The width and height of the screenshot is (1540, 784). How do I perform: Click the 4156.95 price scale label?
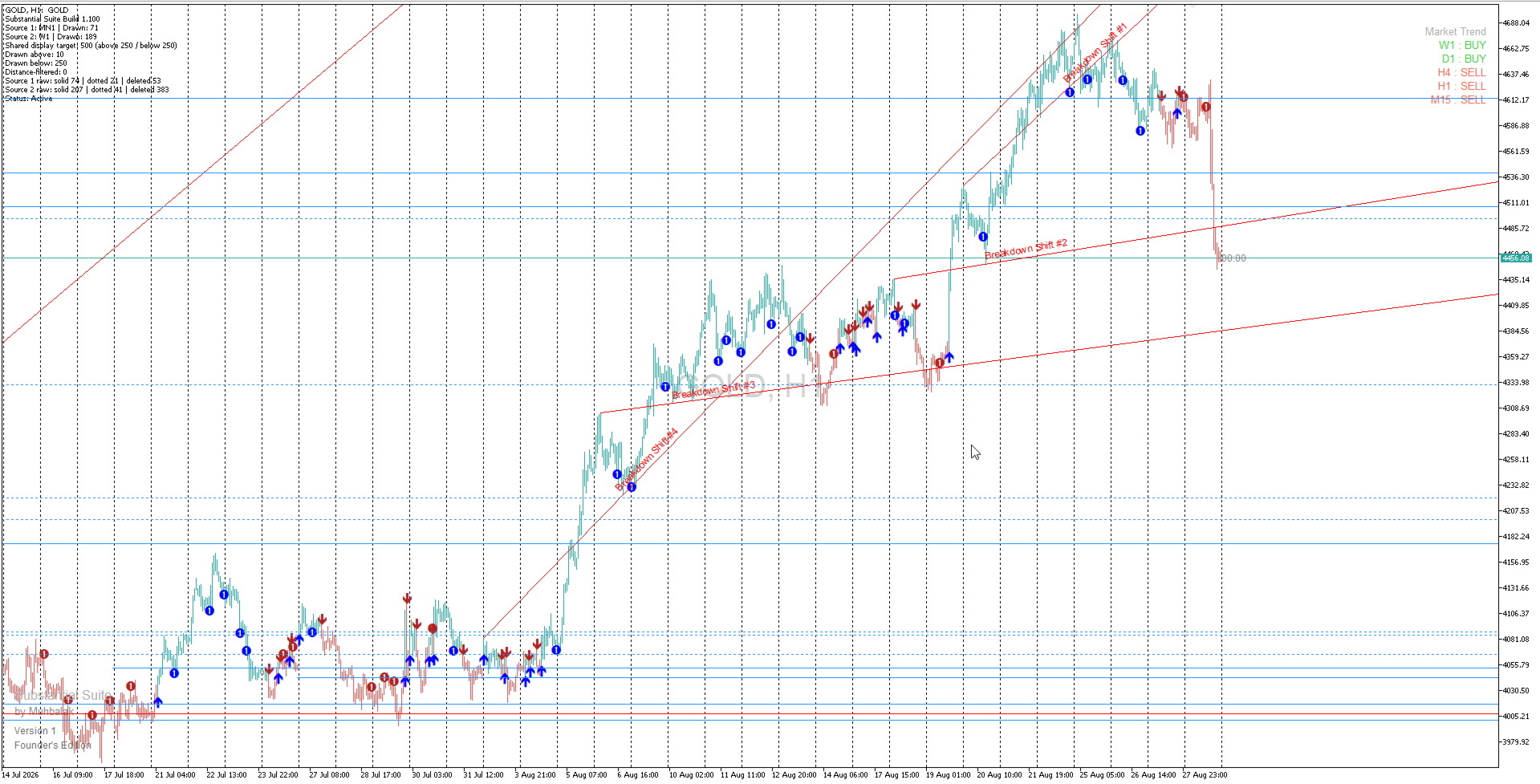click(x=1516, y=563)
